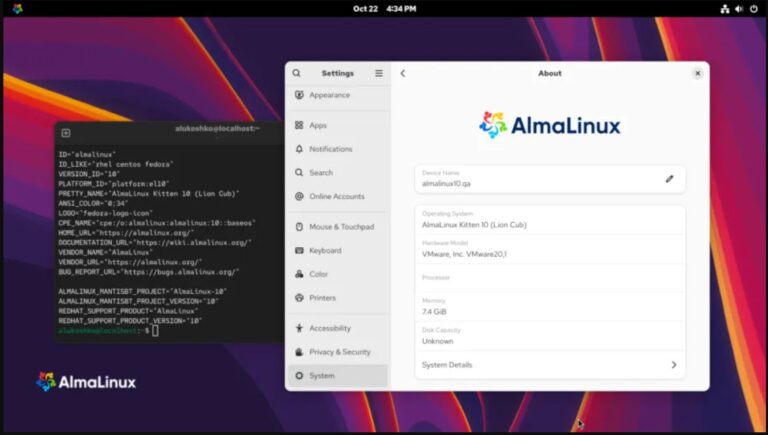
Task: Click the Disk Capacity value Unknown
Action: point(437,341)
